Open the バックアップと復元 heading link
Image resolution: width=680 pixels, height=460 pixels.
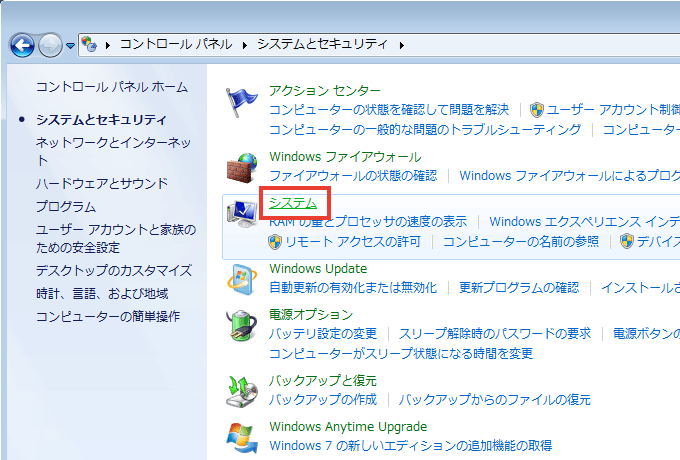click(323, 381)
